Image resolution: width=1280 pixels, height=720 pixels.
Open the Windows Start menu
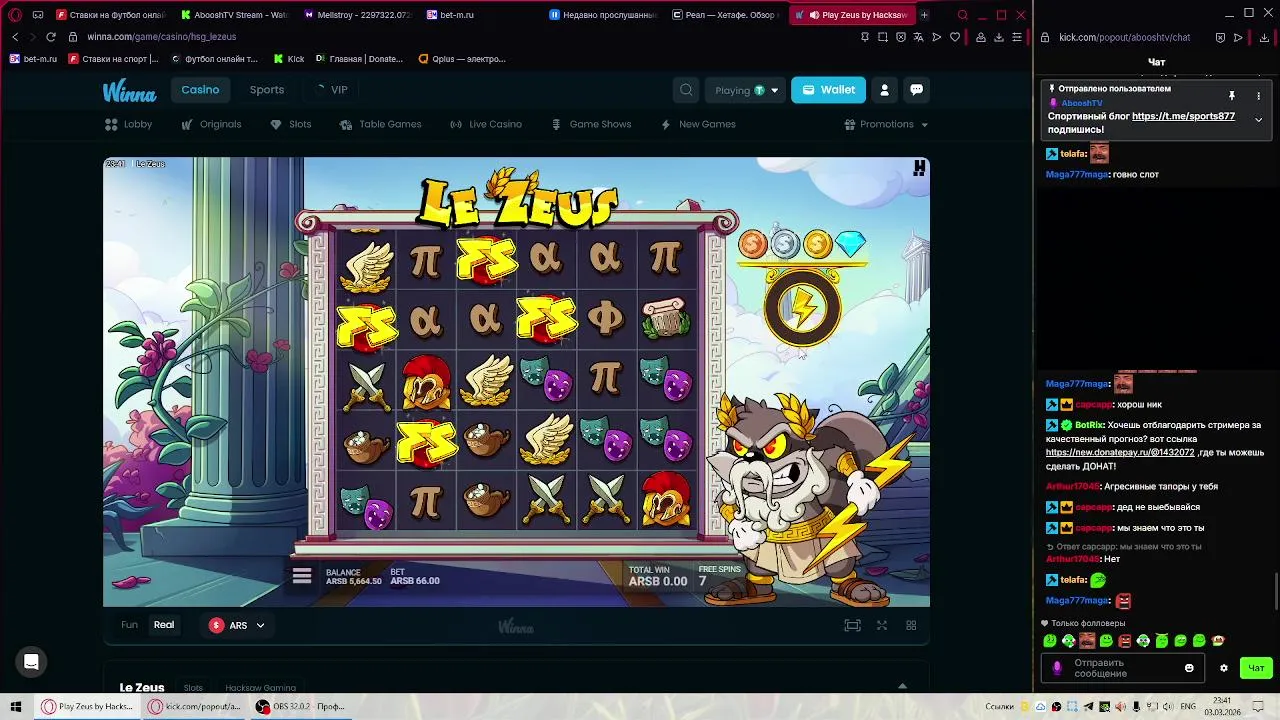point(16,706)
